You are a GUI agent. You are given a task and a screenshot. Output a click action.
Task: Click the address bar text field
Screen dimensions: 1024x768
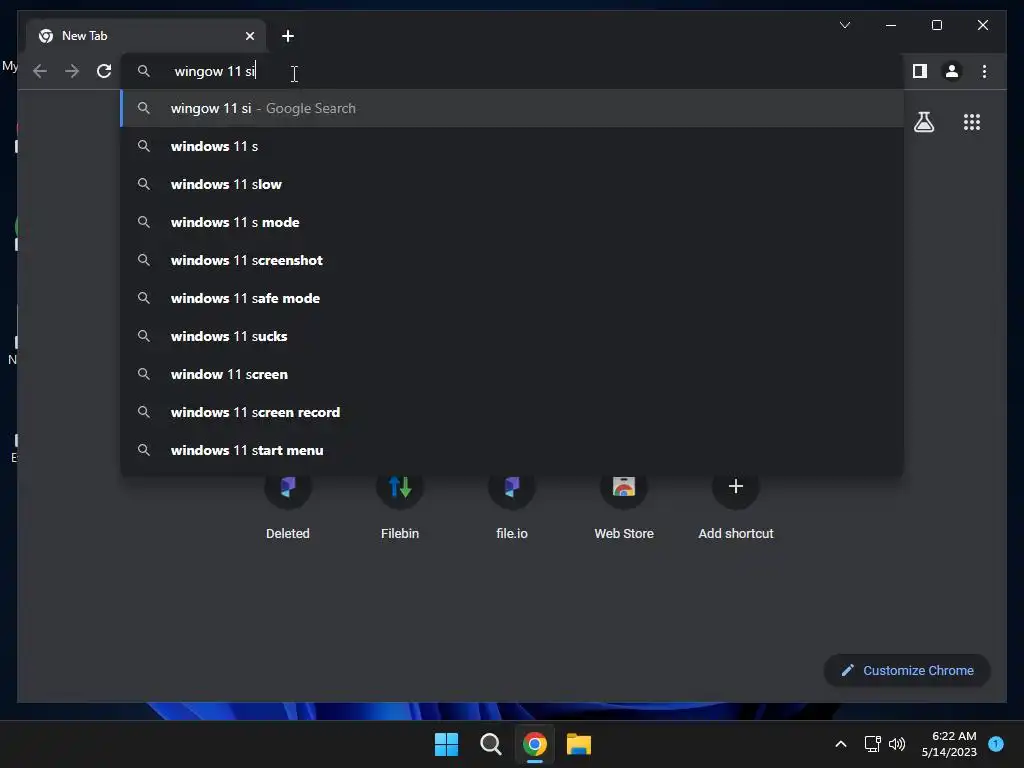512,71
